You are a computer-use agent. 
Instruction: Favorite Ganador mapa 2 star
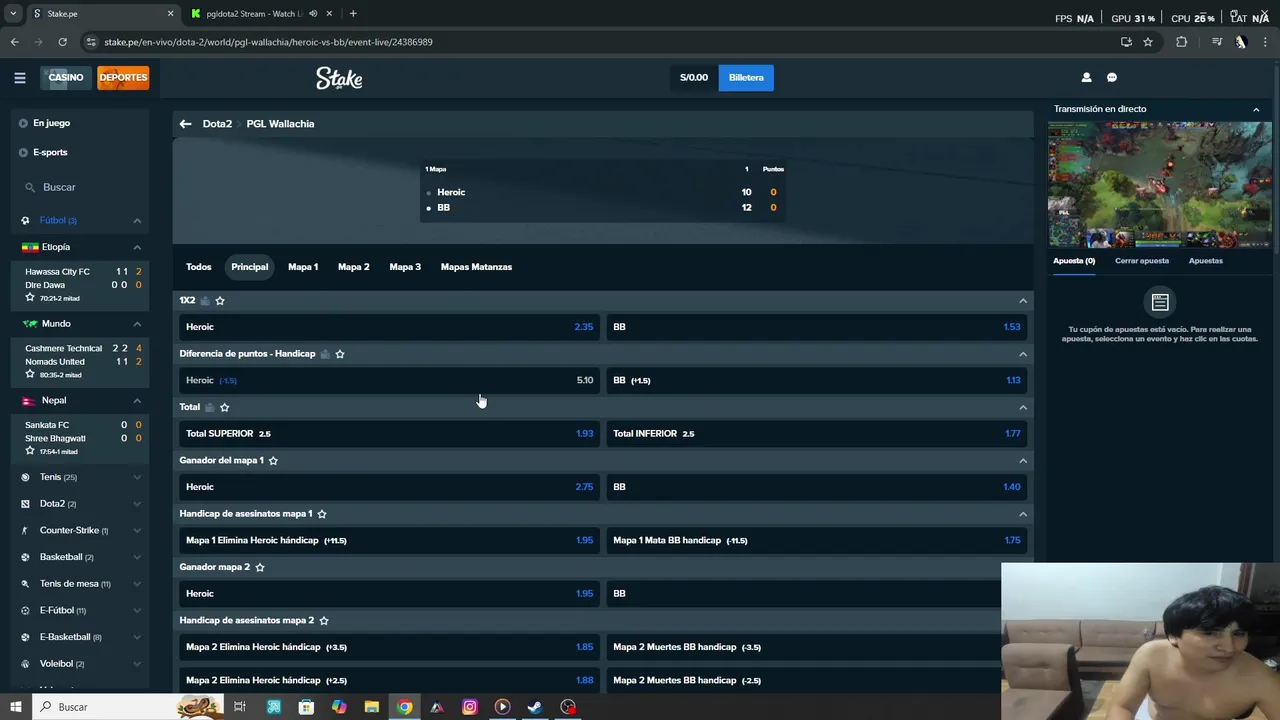pyautogui.click(x=260, y=567)
